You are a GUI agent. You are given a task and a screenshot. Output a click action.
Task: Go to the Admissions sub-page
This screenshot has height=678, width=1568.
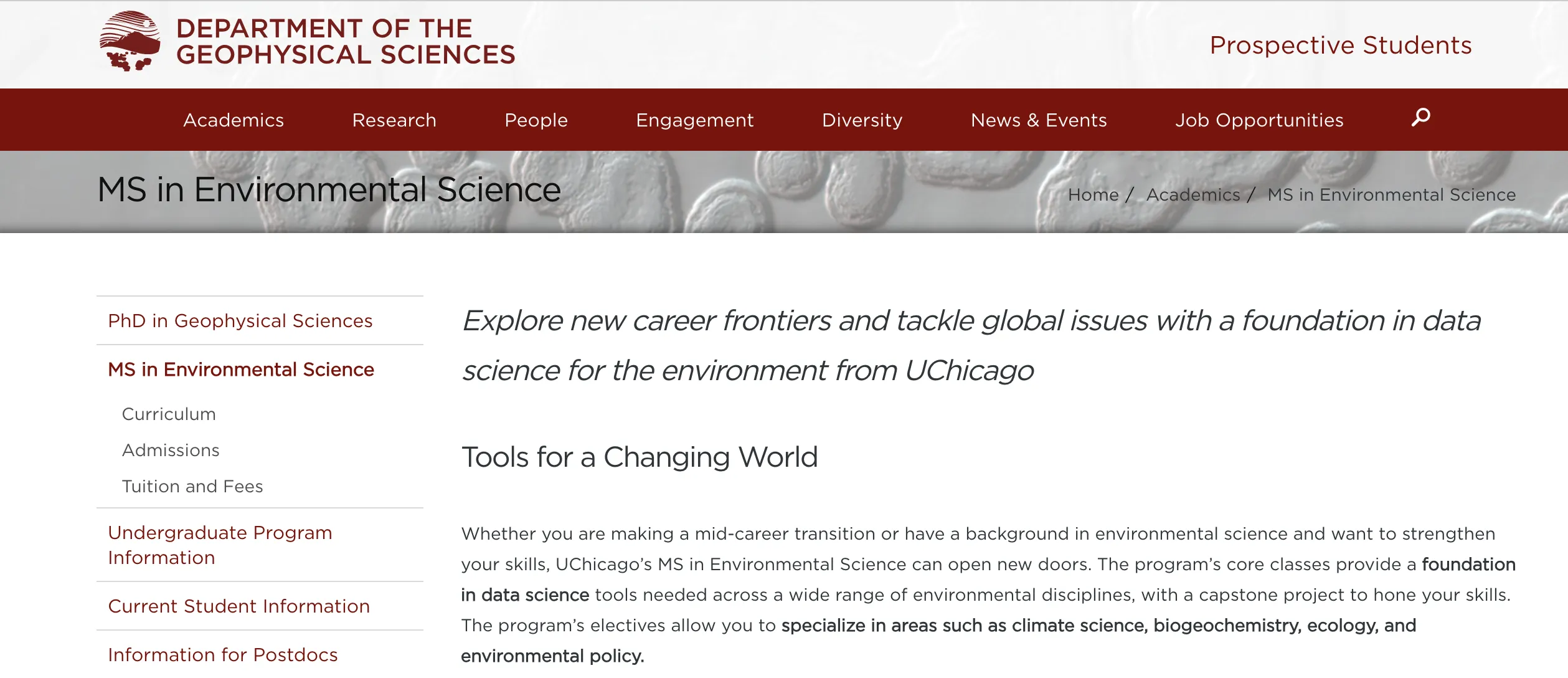click(x=171, y=450)
